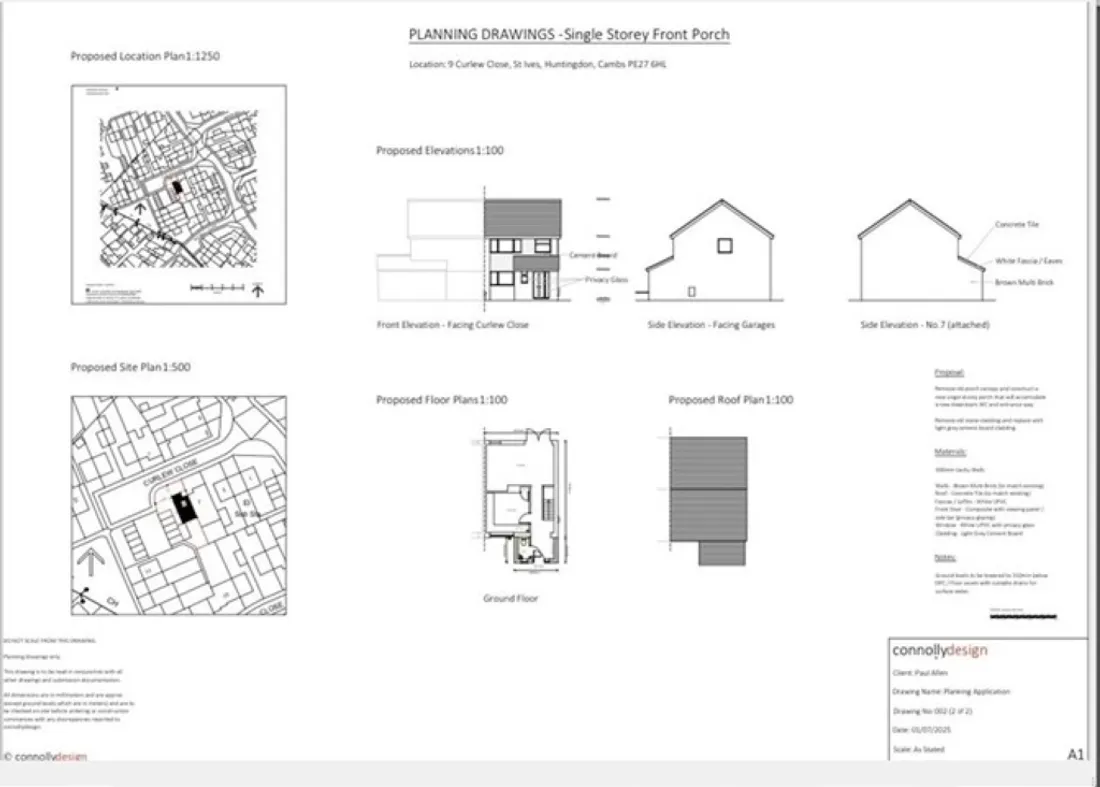
Task: Click the connollydesign logo in title block
Action: click(939, 650)
